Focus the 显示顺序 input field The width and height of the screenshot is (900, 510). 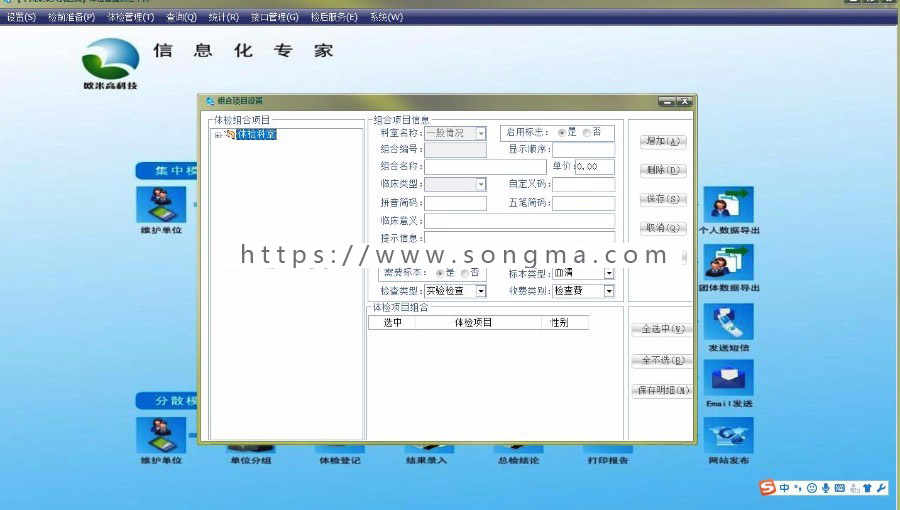pyautogui.click(x=583, y=150)
